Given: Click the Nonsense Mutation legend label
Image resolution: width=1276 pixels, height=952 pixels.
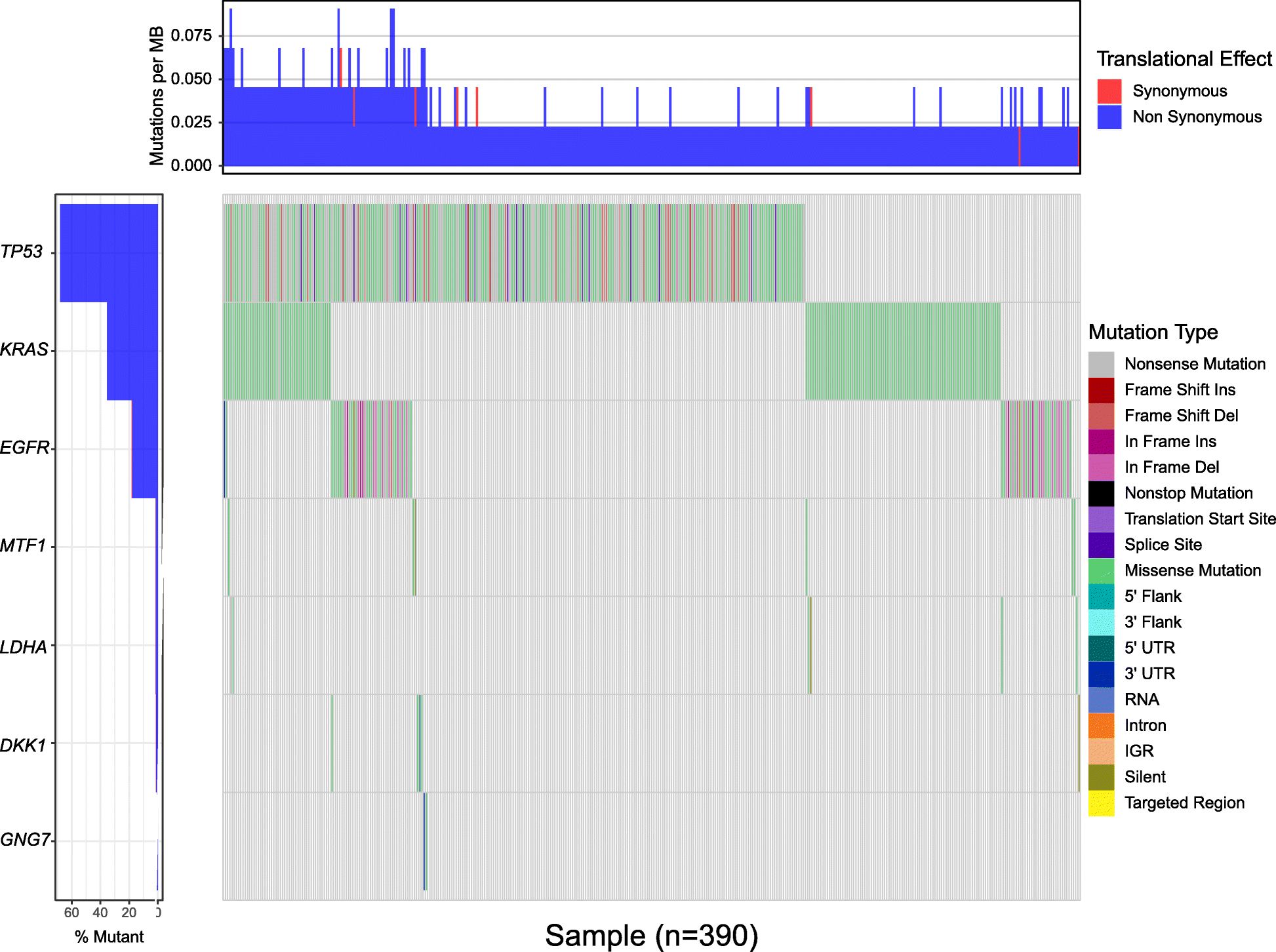Looking at the screenshot, I should [x=1195, y=364].
